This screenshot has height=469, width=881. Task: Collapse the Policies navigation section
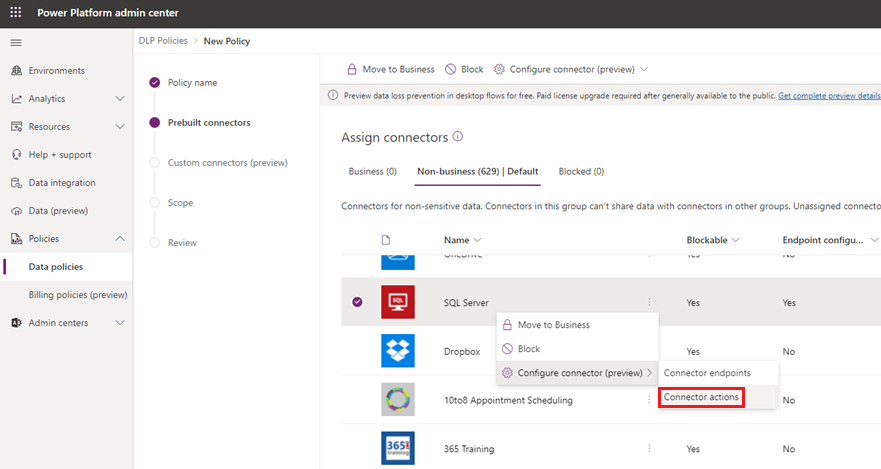[x=120, y=239]
